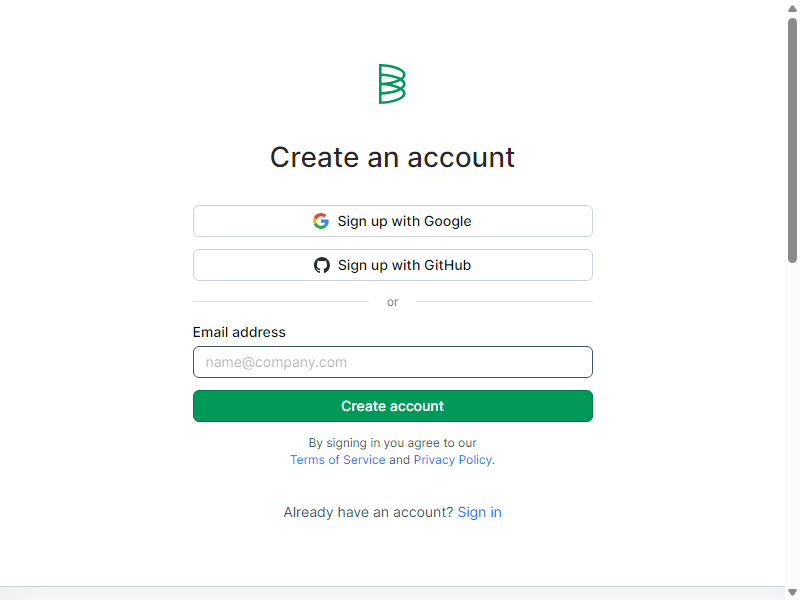Choose Sign up with GitHub
Screen dimensions: 800x600
click(392, 265)
